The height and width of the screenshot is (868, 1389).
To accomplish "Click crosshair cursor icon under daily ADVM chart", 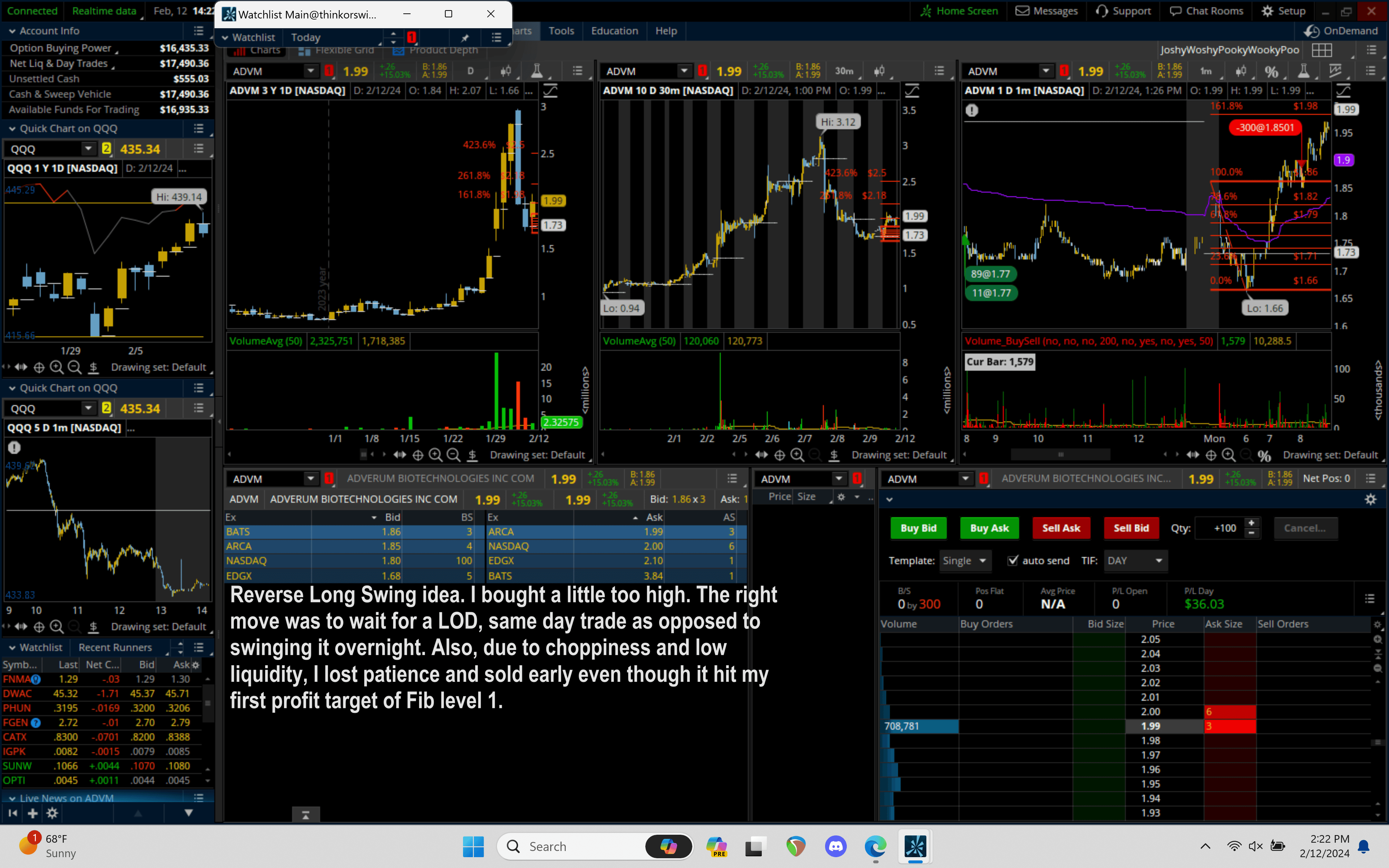I will tap(418, 455).
